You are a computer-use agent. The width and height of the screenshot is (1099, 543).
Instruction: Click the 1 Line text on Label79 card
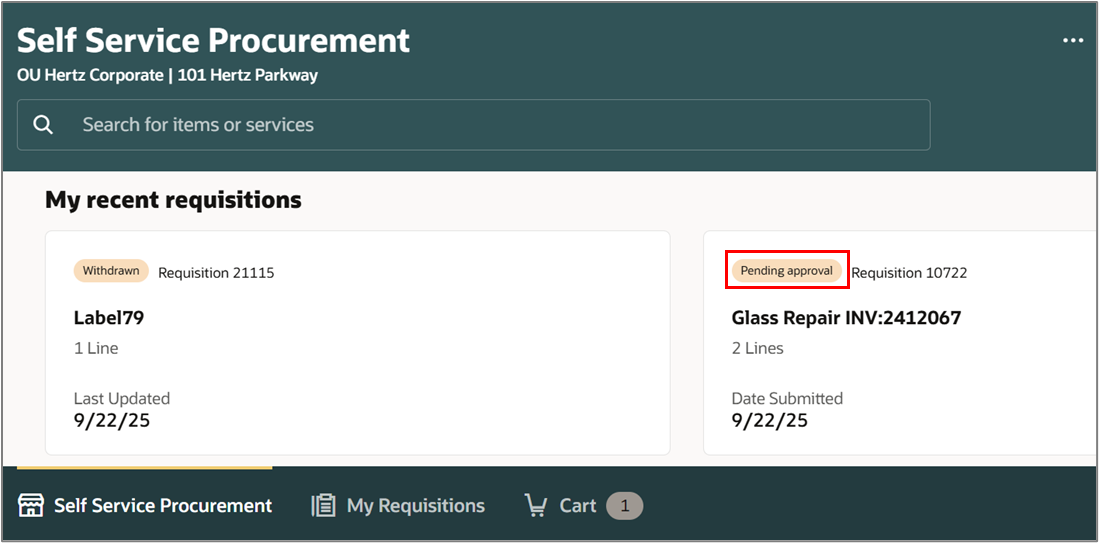point(96,348)
